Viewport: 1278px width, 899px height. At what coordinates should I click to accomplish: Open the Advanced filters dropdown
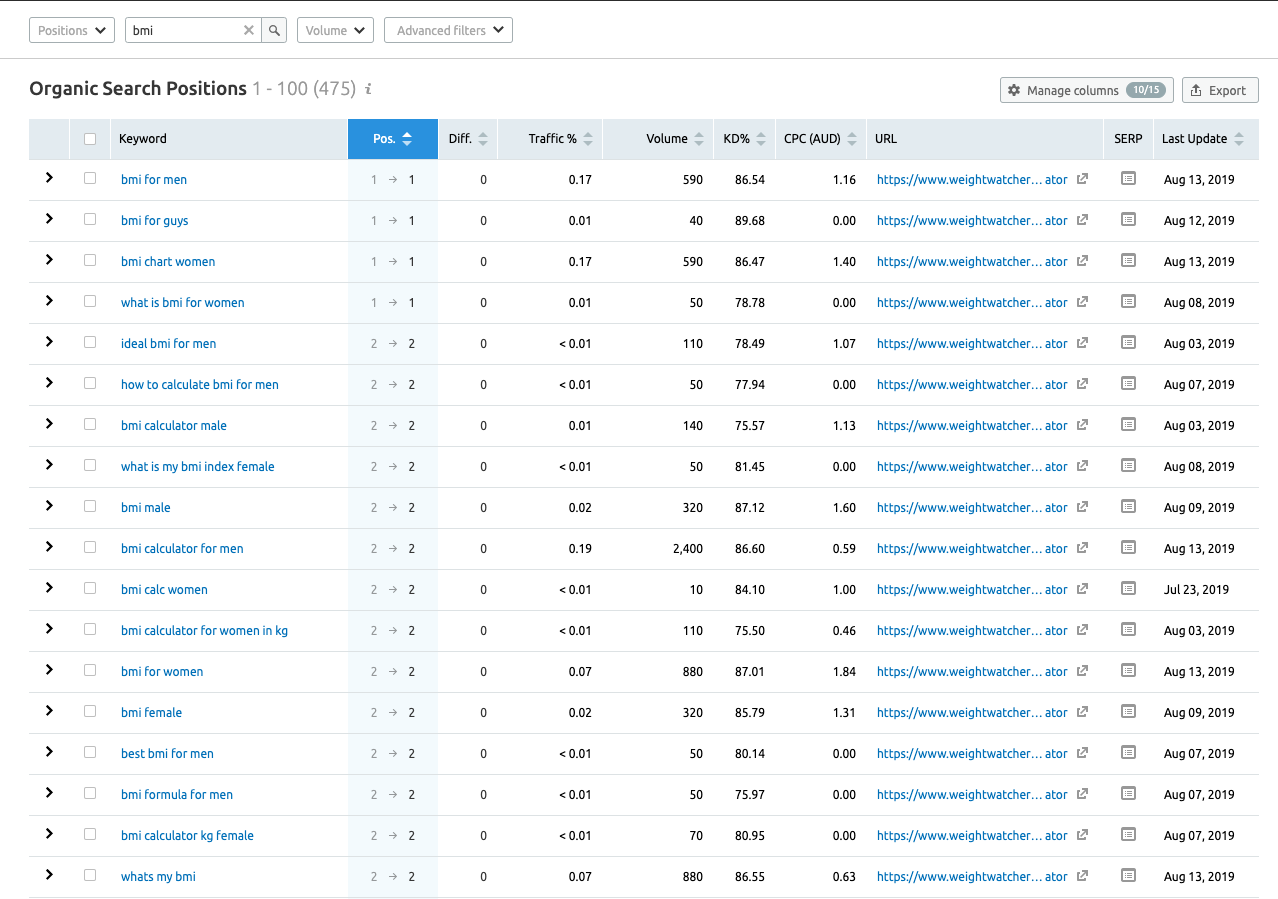point(448,30)
